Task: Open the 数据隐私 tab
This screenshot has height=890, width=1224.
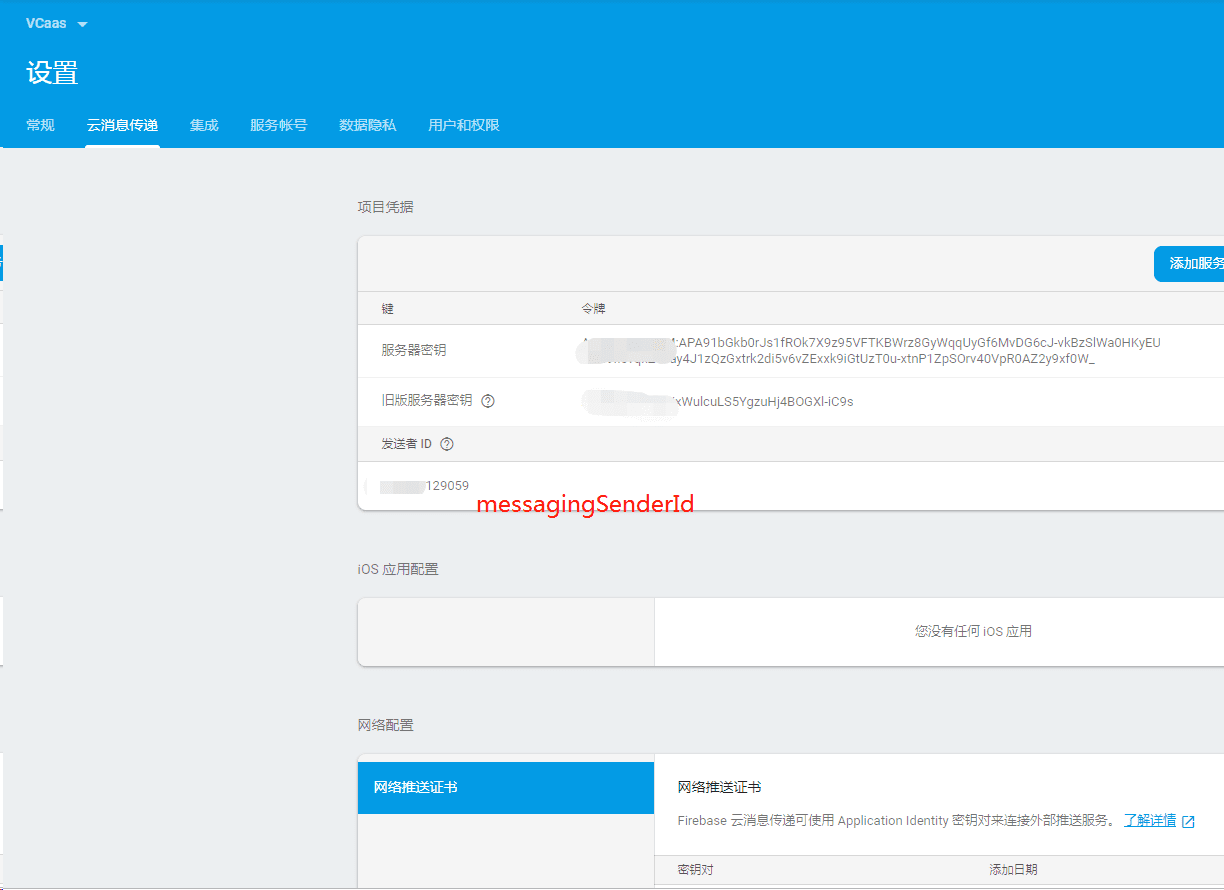Action: click(368, 125)
